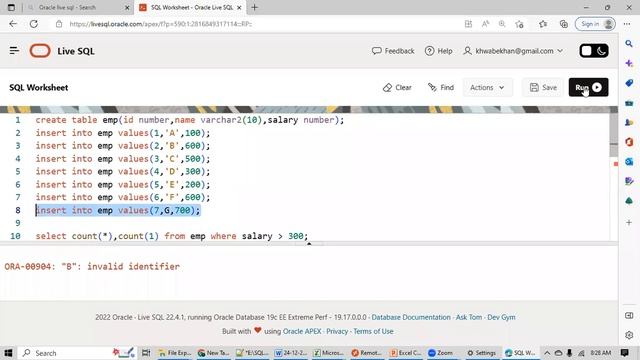Click the highlighted insert values(7,G,700) line

coord(118,210)
